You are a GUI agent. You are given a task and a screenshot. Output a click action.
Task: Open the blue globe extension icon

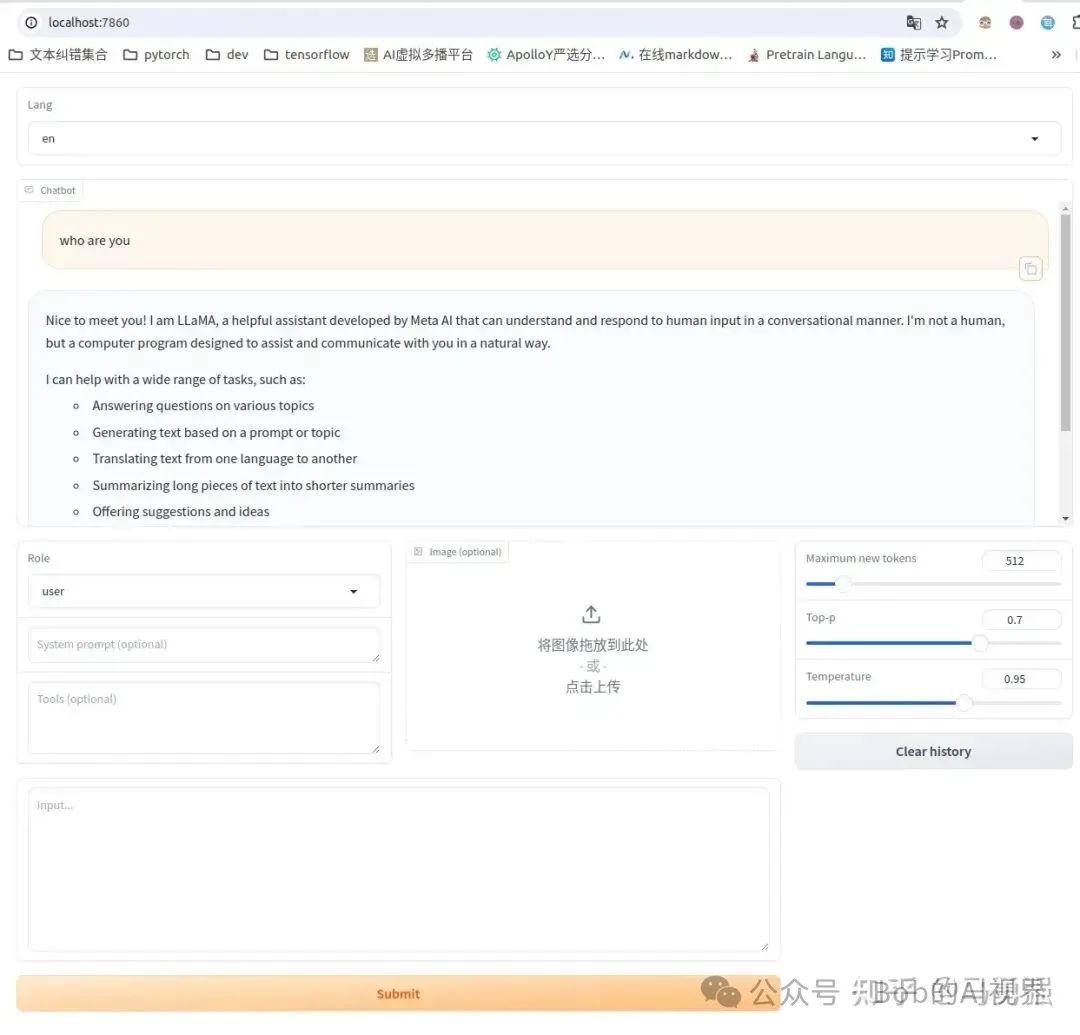coord(1048,23)
